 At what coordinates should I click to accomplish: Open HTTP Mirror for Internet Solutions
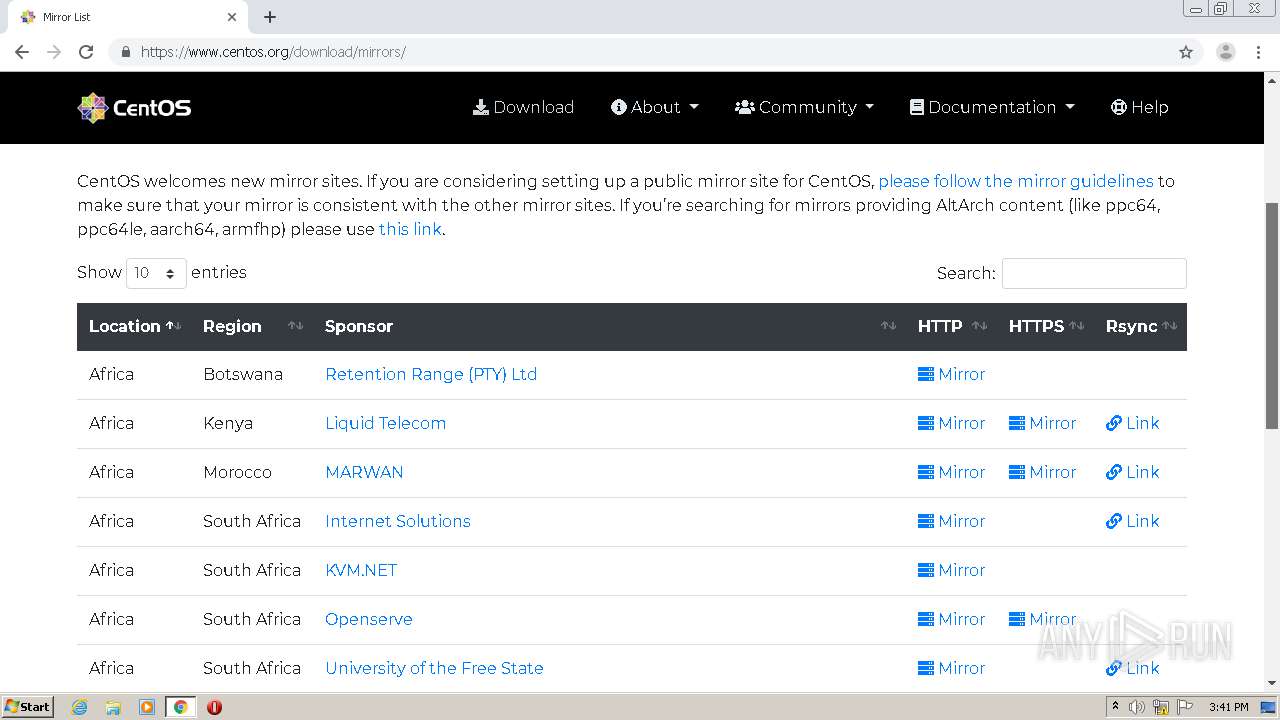tap(951, 521)
